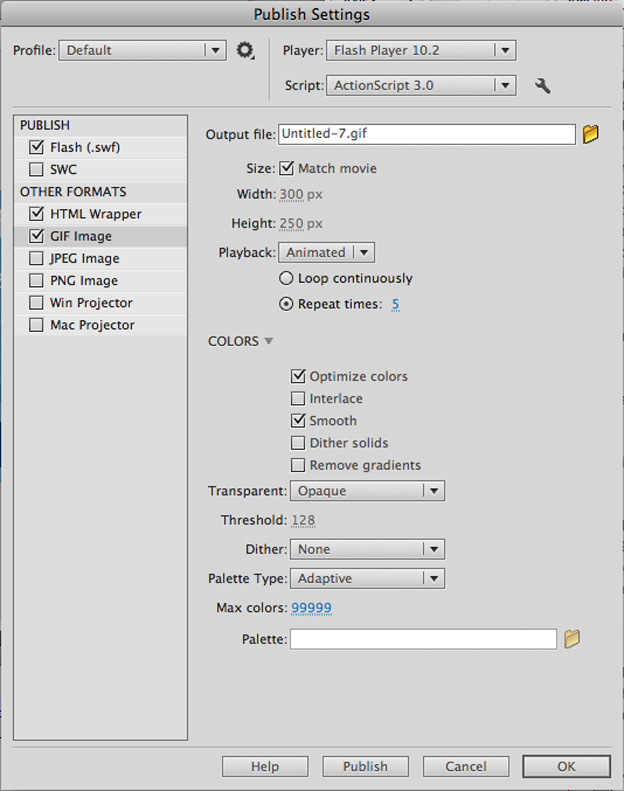
Task: Uncheck the Match movie size option
Action: click(287, 169)
